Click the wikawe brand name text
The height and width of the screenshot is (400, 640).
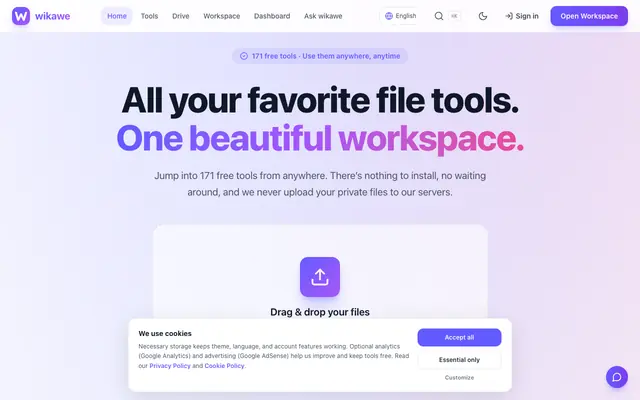[52, 16]
